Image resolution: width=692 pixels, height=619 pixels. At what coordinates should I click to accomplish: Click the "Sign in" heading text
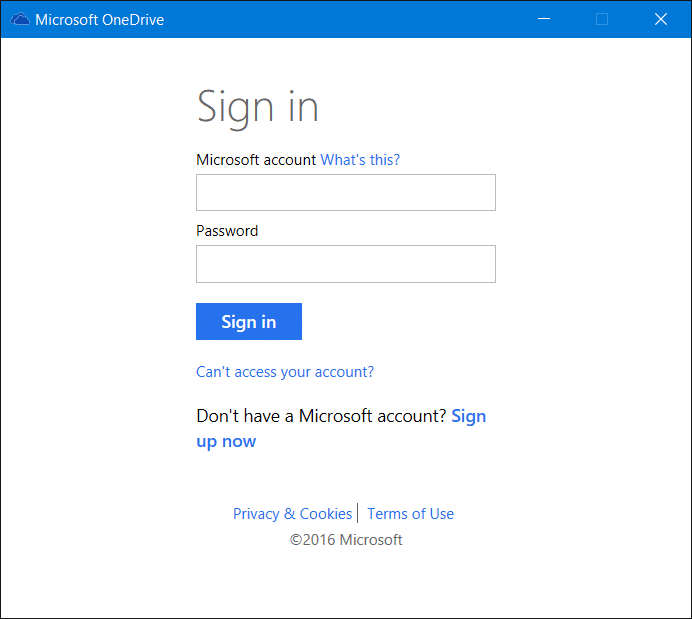tap(257, 108)
